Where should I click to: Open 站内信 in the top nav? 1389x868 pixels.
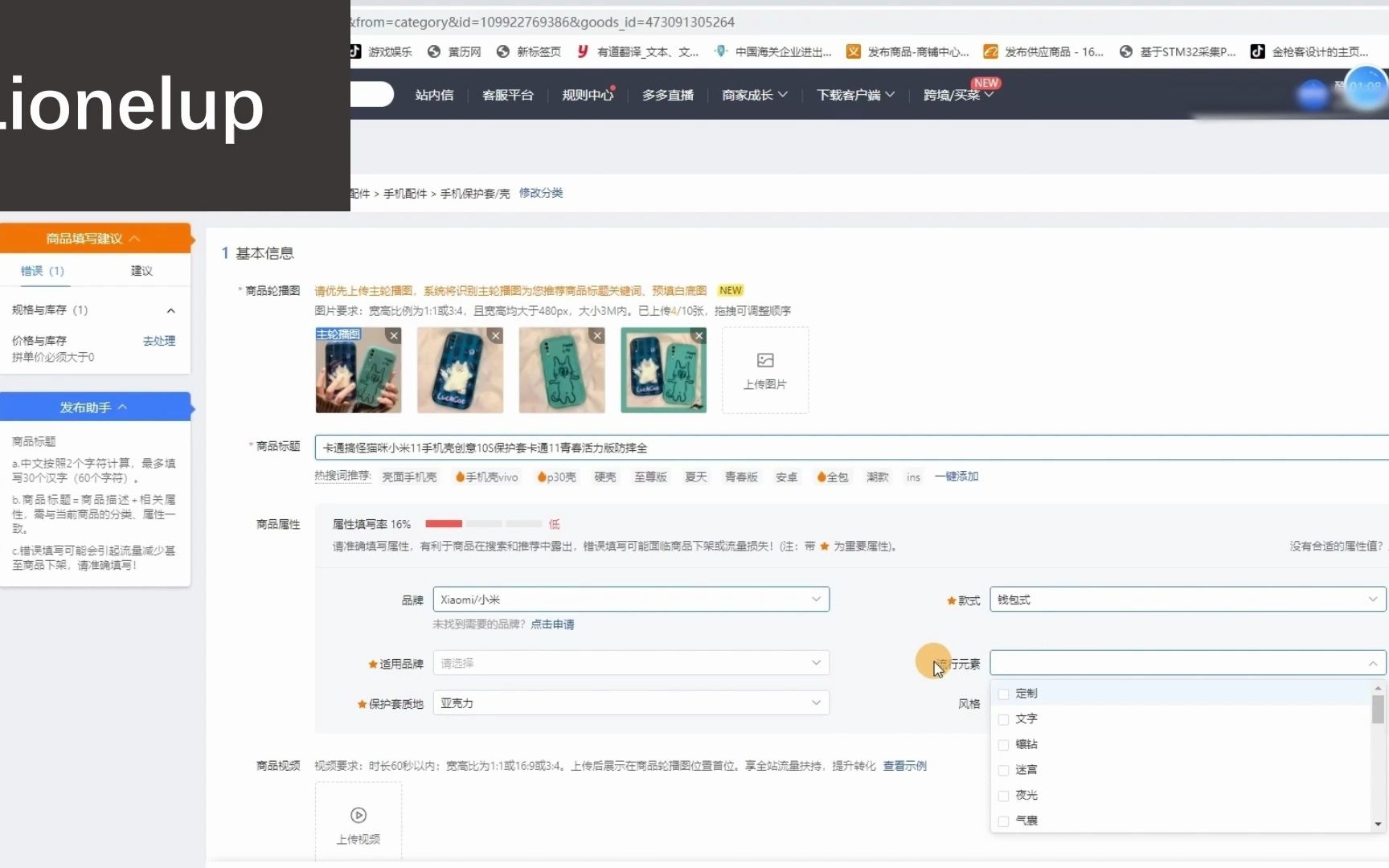434,95
